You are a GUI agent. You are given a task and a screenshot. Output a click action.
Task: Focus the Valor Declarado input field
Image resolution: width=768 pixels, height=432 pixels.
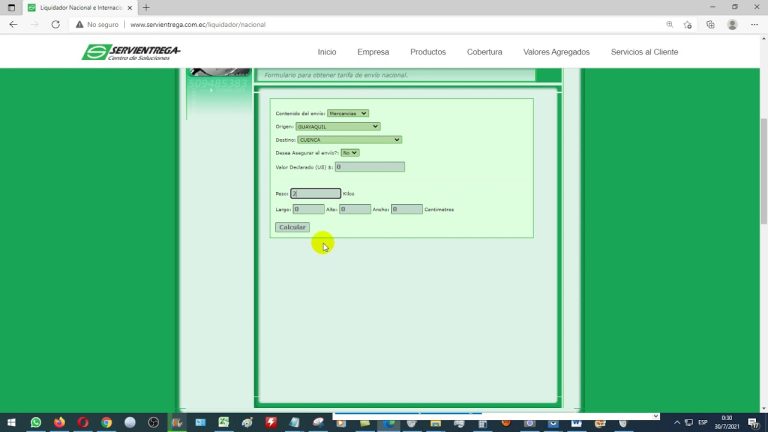tap(370, 167)
